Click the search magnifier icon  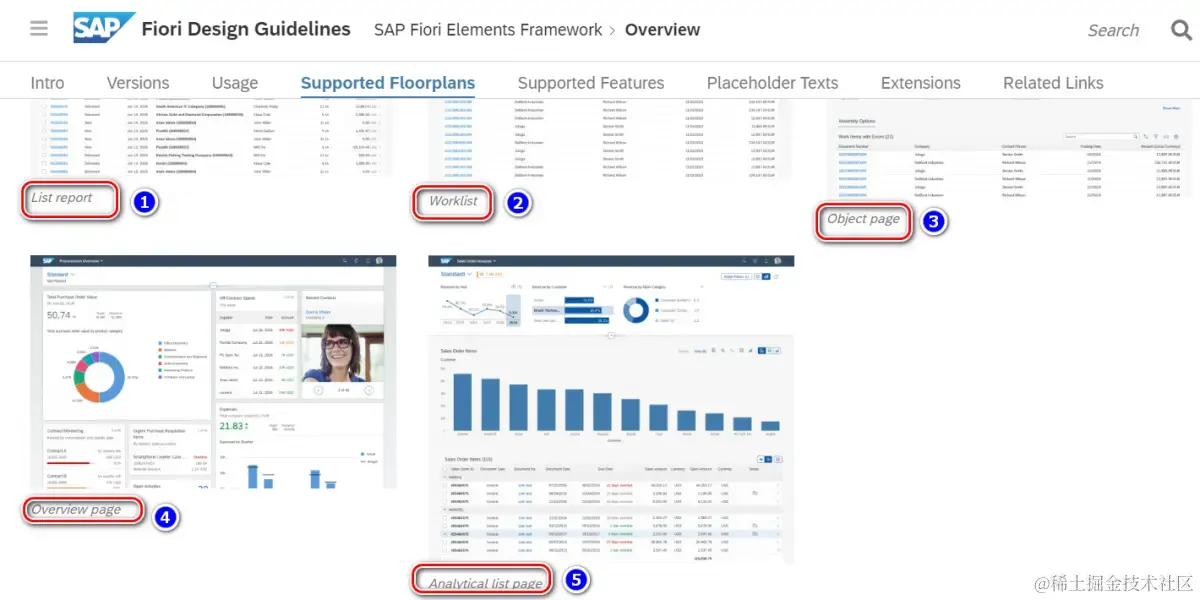[x=1182, y=30]
